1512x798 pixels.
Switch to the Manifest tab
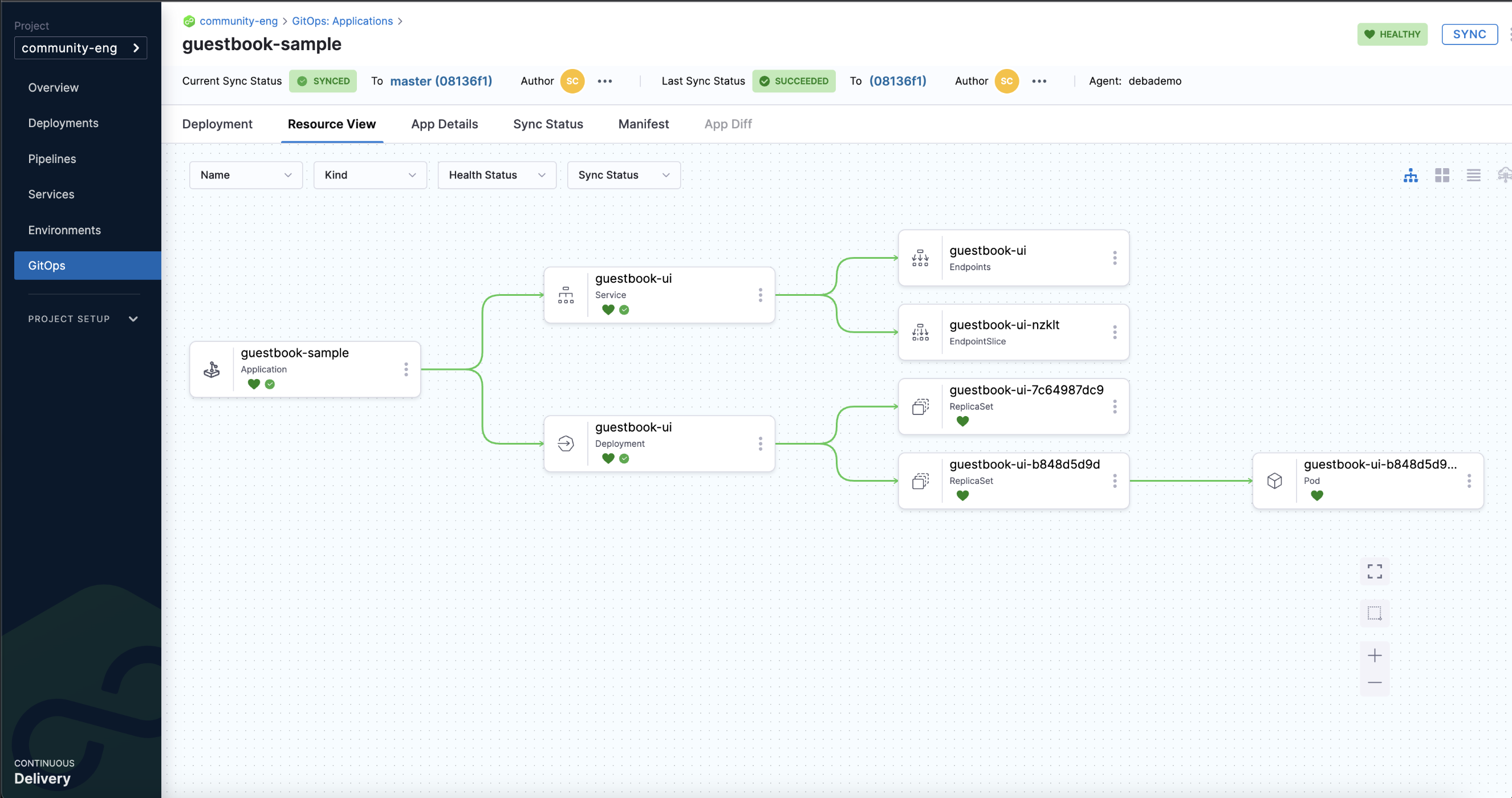[x=643, y=124]
